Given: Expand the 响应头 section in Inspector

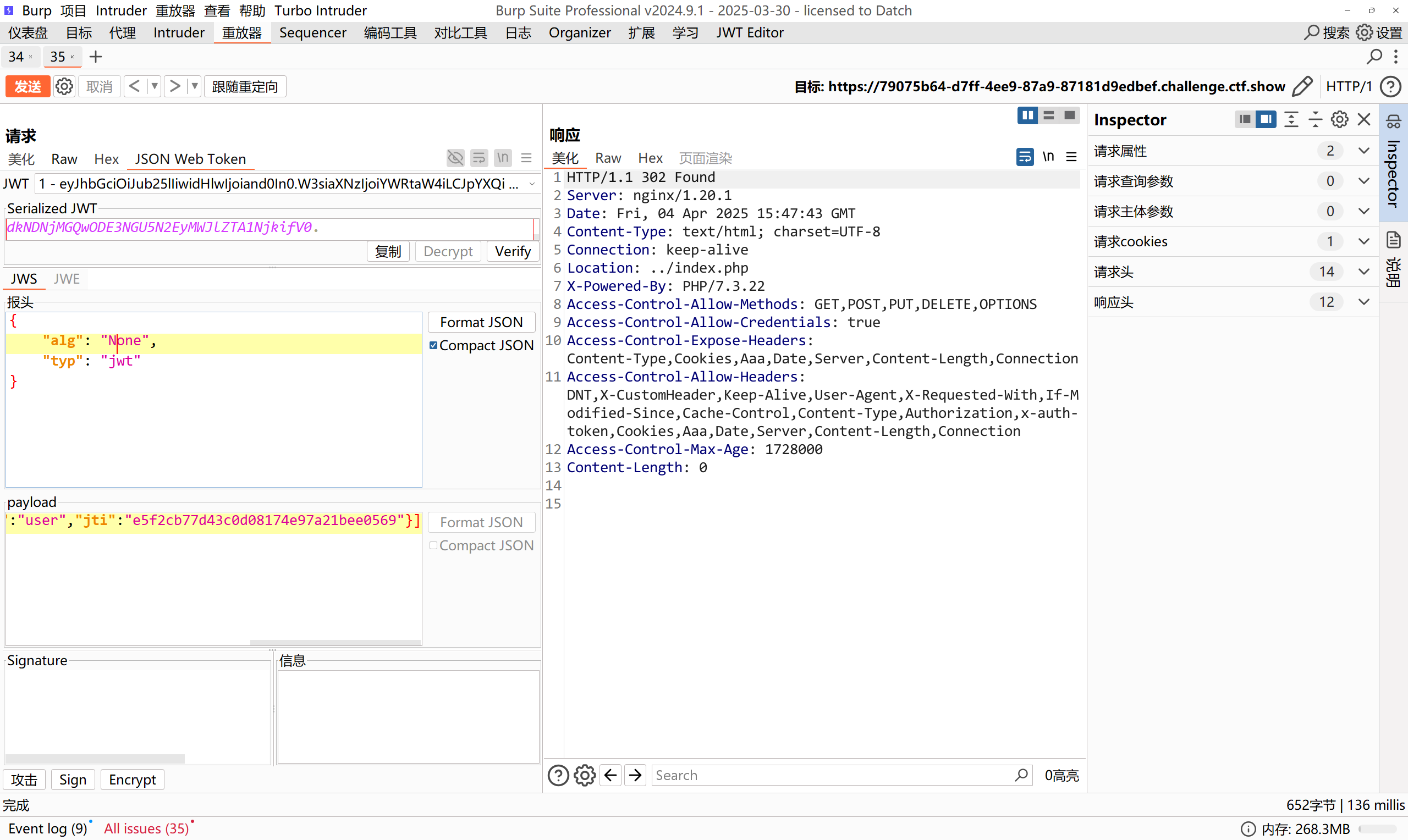Looking at the screenshot, I should (x=1364, y=302).
